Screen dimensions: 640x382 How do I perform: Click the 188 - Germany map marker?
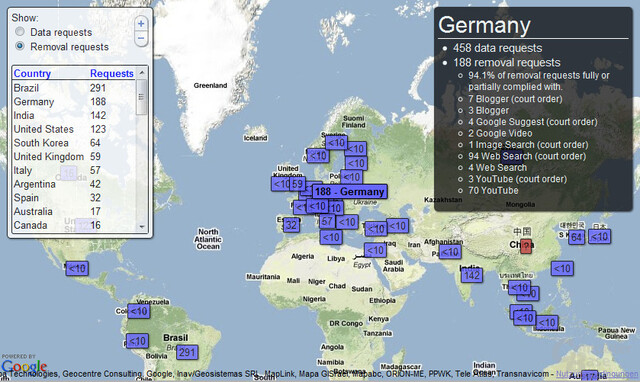point(349,191)
